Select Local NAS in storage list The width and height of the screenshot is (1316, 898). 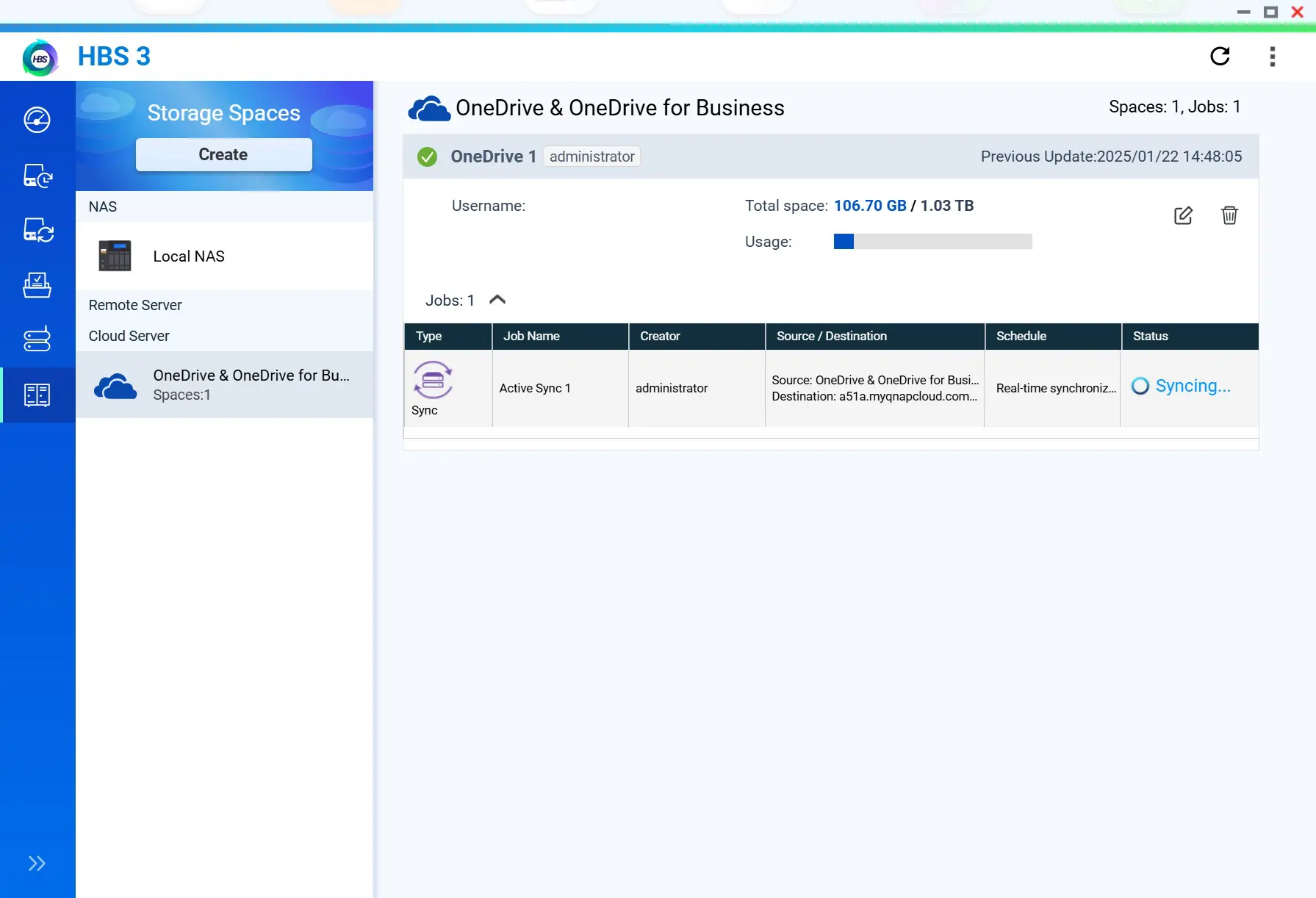[225, 256]
